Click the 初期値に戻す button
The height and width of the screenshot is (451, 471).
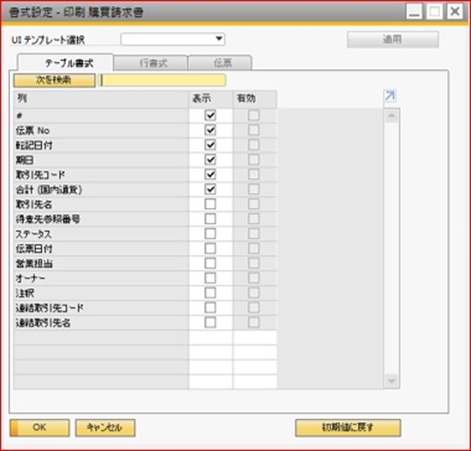[x=348, y=428]
